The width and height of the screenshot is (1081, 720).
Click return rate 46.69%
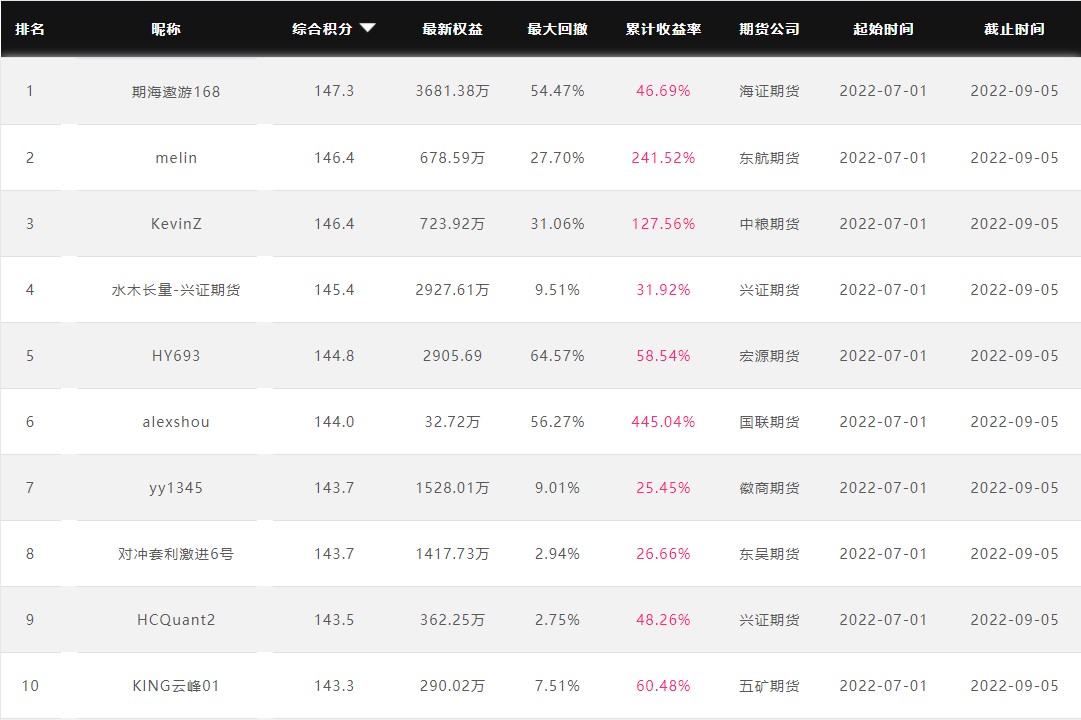[x=663, y=91]
